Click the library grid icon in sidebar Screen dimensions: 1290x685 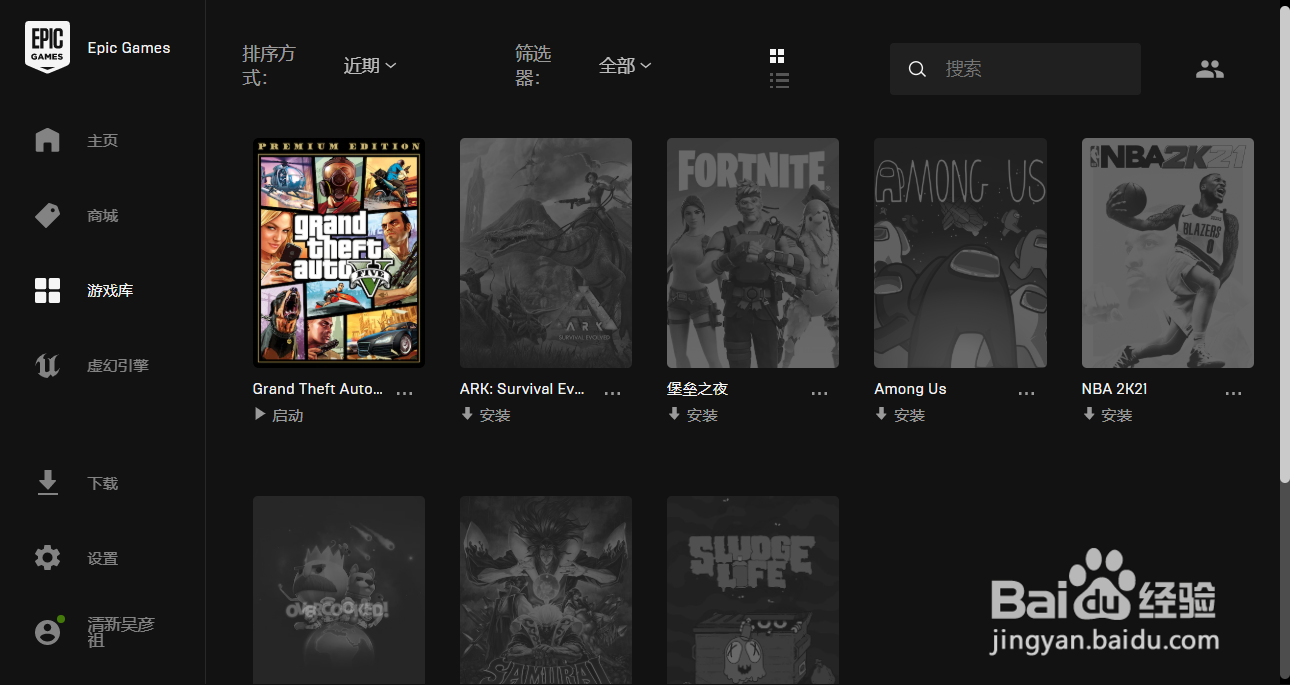[47, 291]
